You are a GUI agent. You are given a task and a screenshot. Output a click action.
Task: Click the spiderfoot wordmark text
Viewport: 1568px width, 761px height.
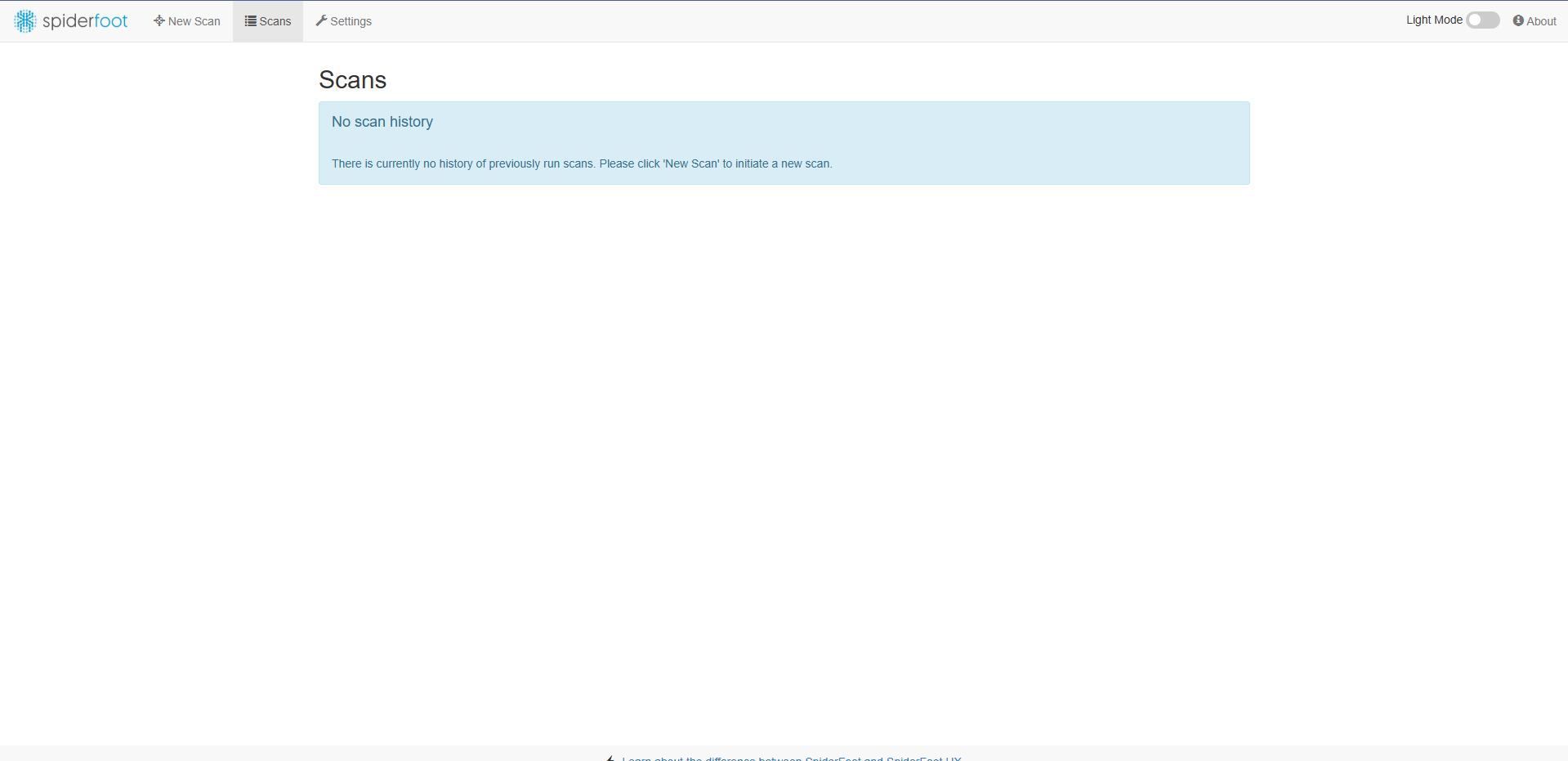point(85,21)
